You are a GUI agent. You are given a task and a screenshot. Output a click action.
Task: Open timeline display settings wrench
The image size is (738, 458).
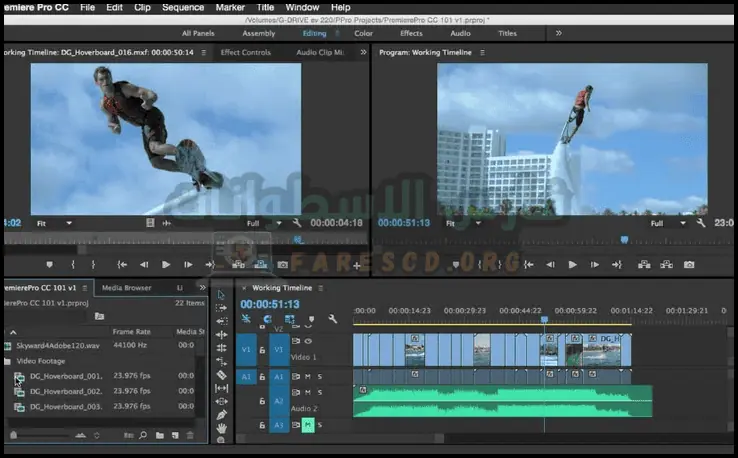coord(332,319)
